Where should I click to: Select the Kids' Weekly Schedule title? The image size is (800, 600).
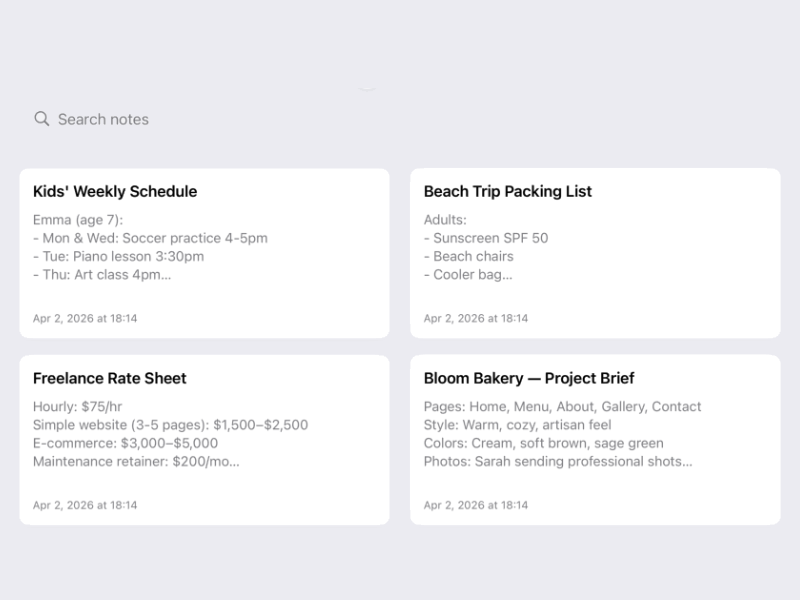[x=115, y=192]
